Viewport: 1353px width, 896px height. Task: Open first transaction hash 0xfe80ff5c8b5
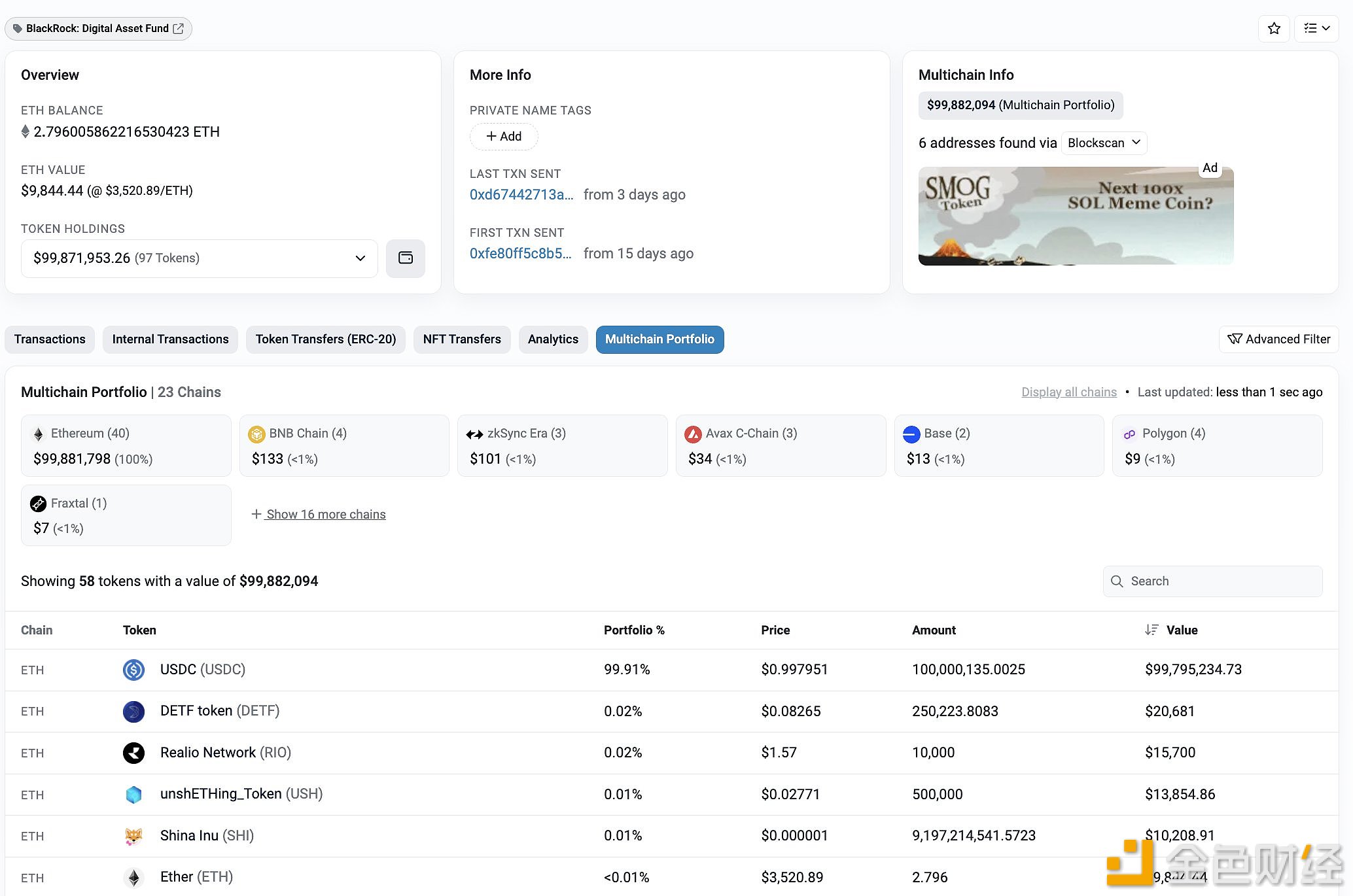coord(521,254)
